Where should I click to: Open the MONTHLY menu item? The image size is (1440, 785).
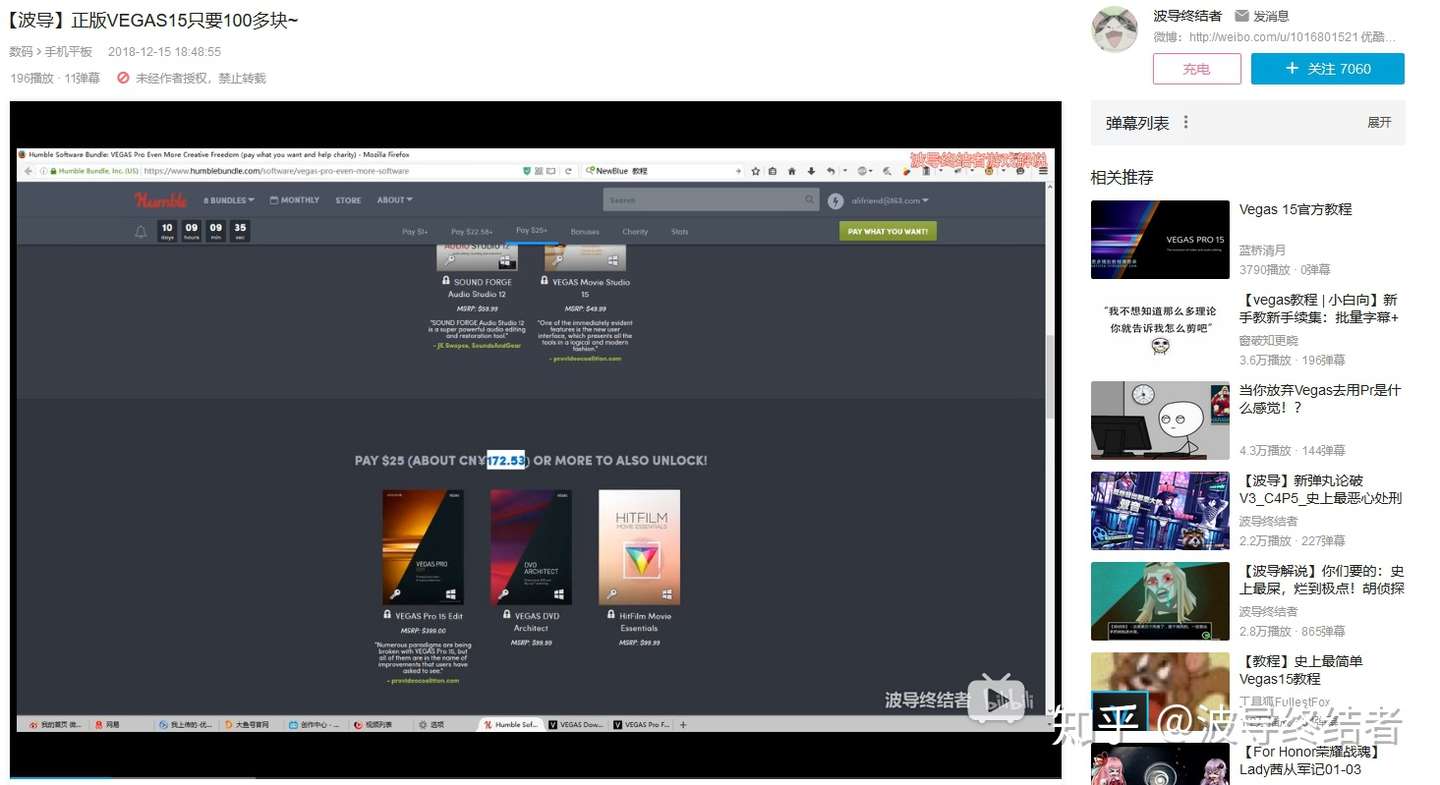click(295, 200)
